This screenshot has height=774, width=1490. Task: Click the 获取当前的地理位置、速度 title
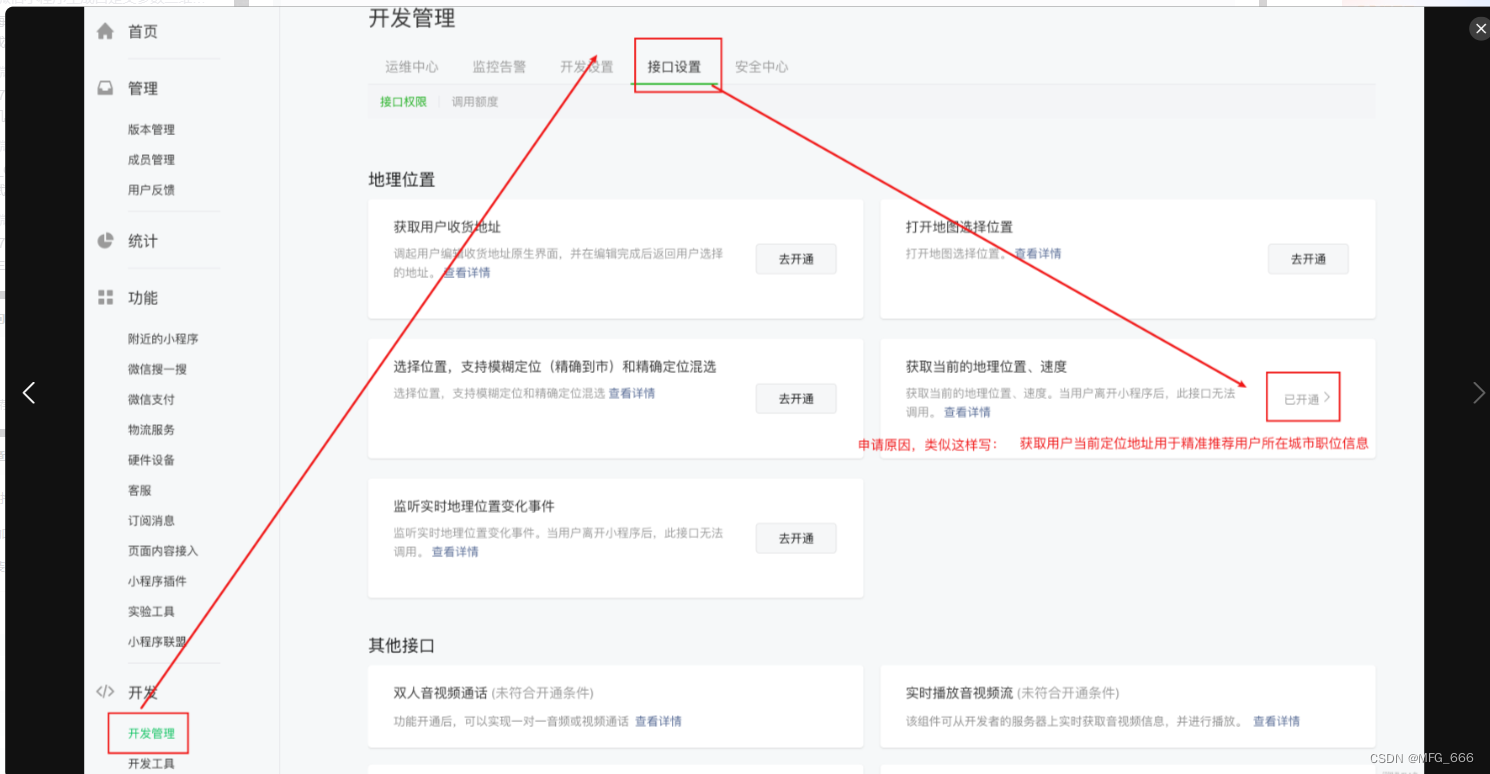[987, 367]
